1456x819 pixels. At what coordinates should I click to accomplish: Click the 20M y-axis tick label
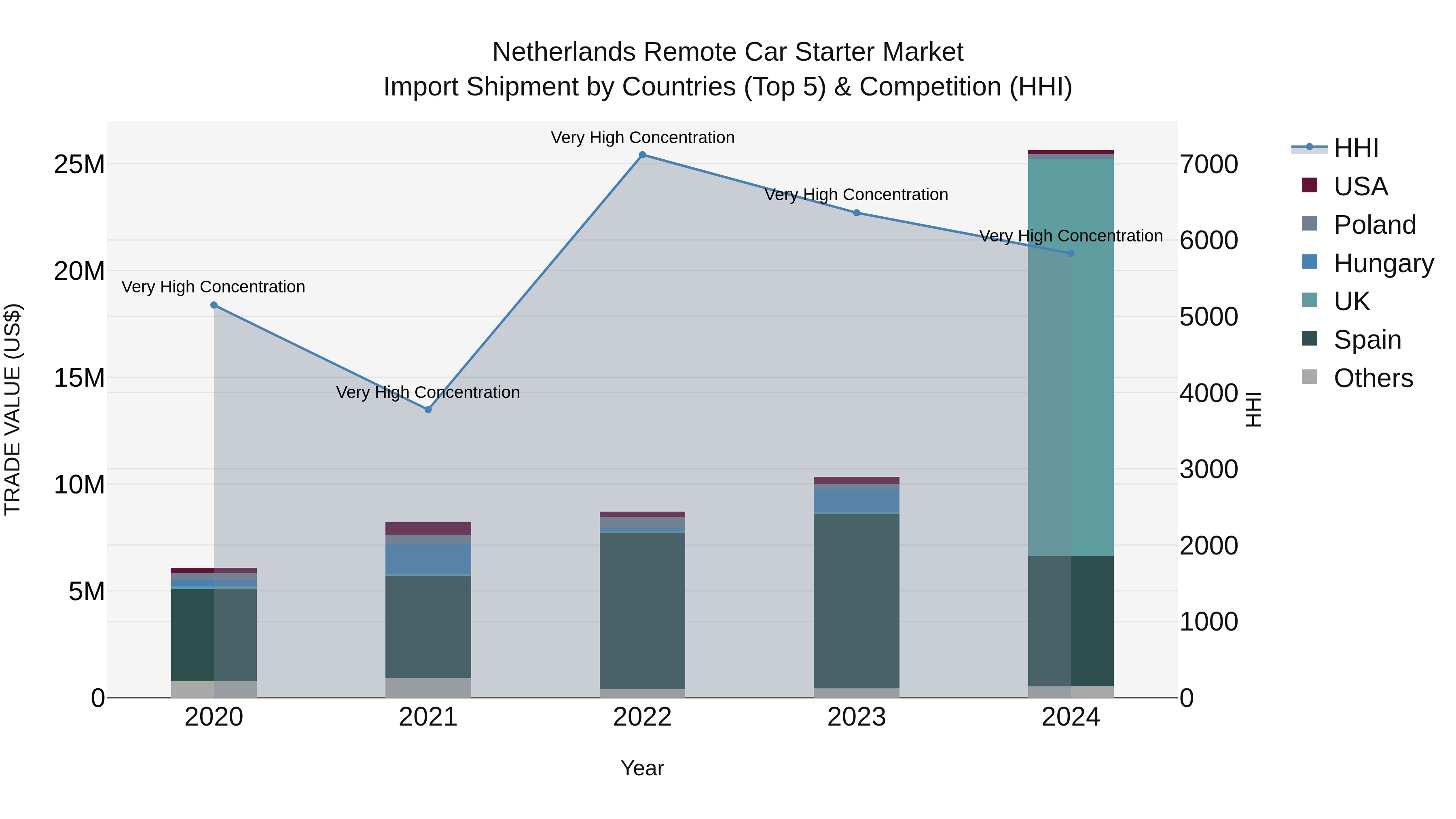[x=79, y=271]
